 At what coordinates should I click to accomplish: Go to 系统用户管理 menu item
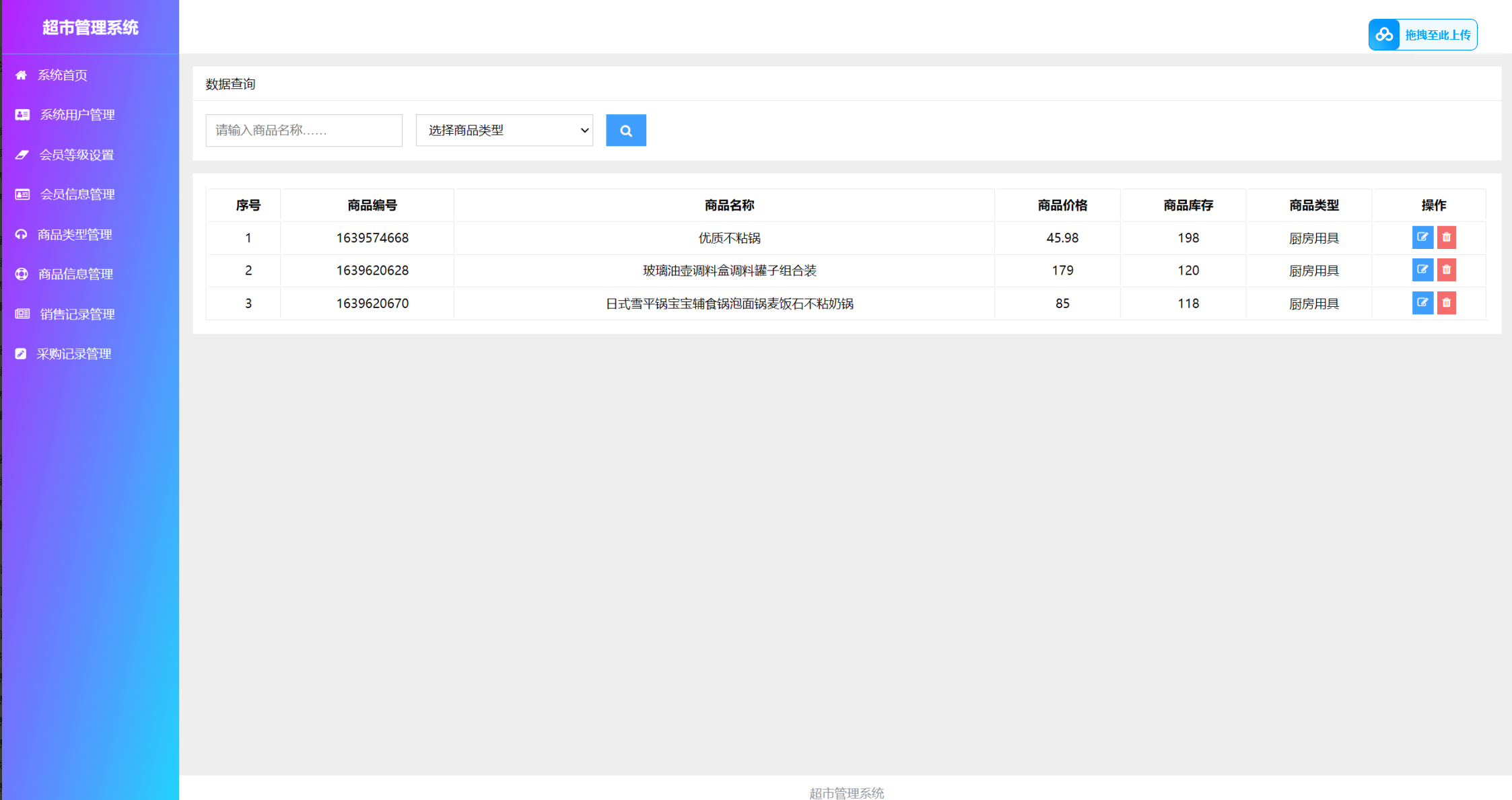pyautogui.click(x=77, y=115)
